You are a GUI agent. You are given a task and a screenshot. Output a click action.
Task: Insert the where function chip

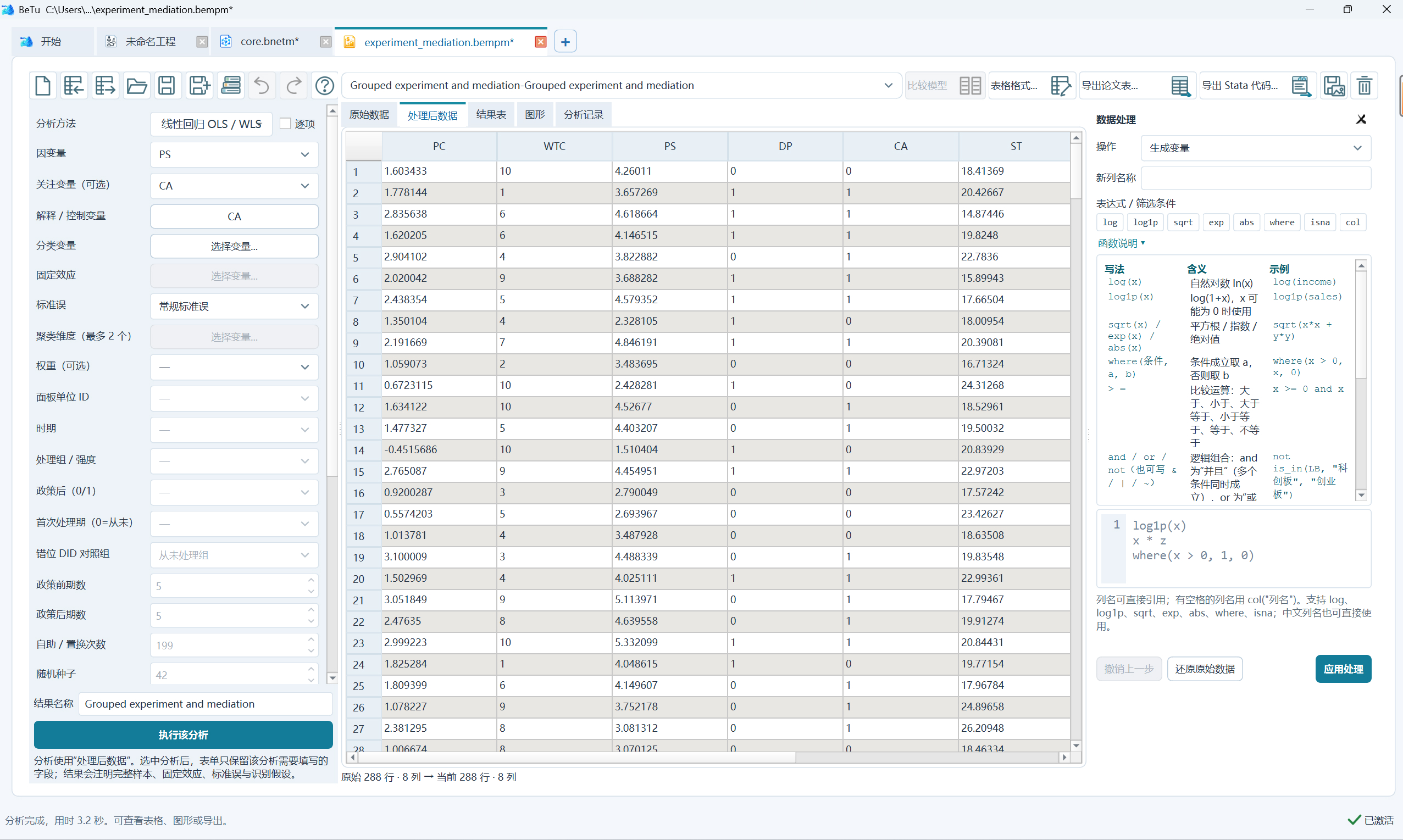tap(1282, 222)
